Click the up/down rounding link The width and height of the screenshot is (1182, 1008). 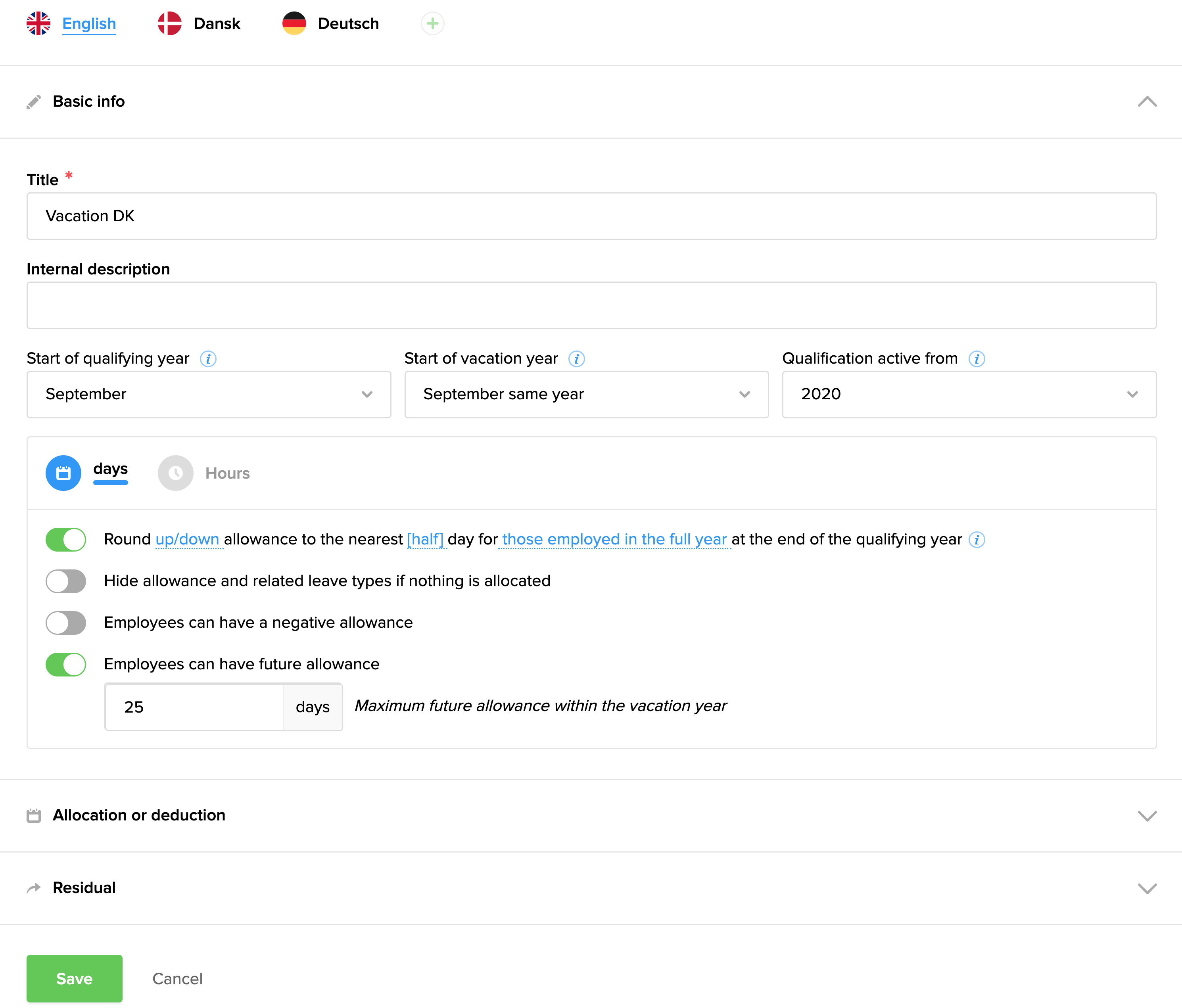point(188,540)
